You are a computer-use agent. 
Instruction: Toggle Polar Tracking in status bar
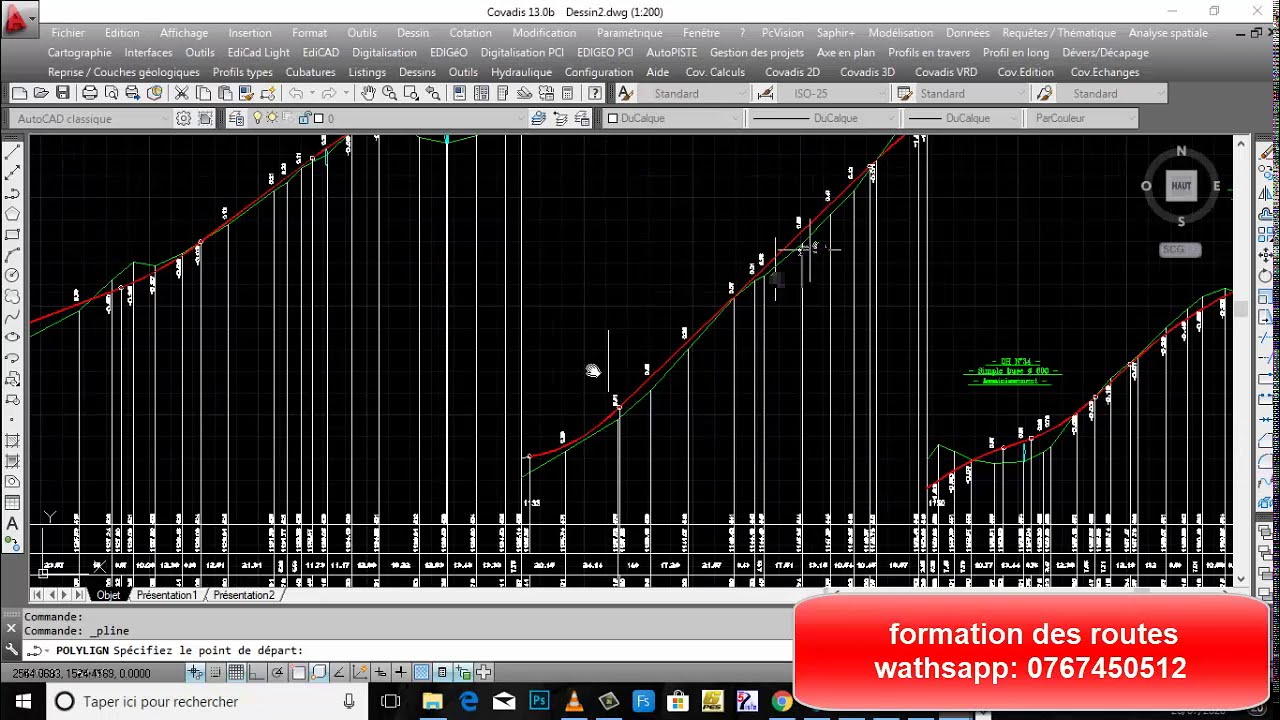point(277,672)
